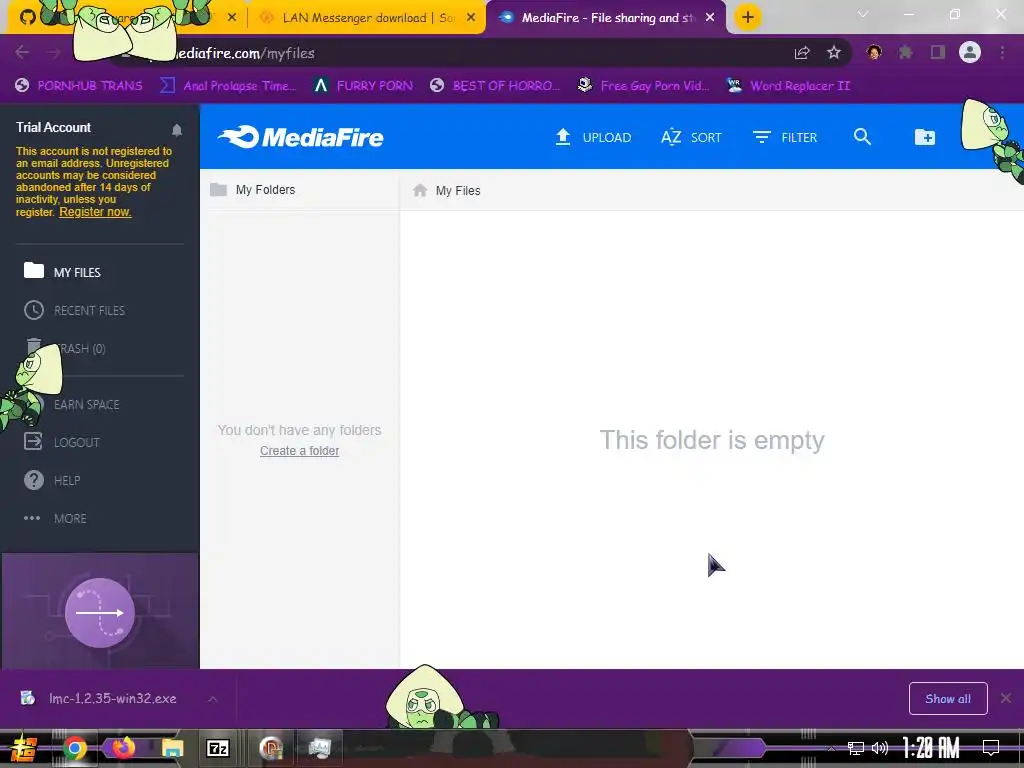The image size is (1024, 768).
Task: Open the AZ Sort option
Action: coord(691,137)
